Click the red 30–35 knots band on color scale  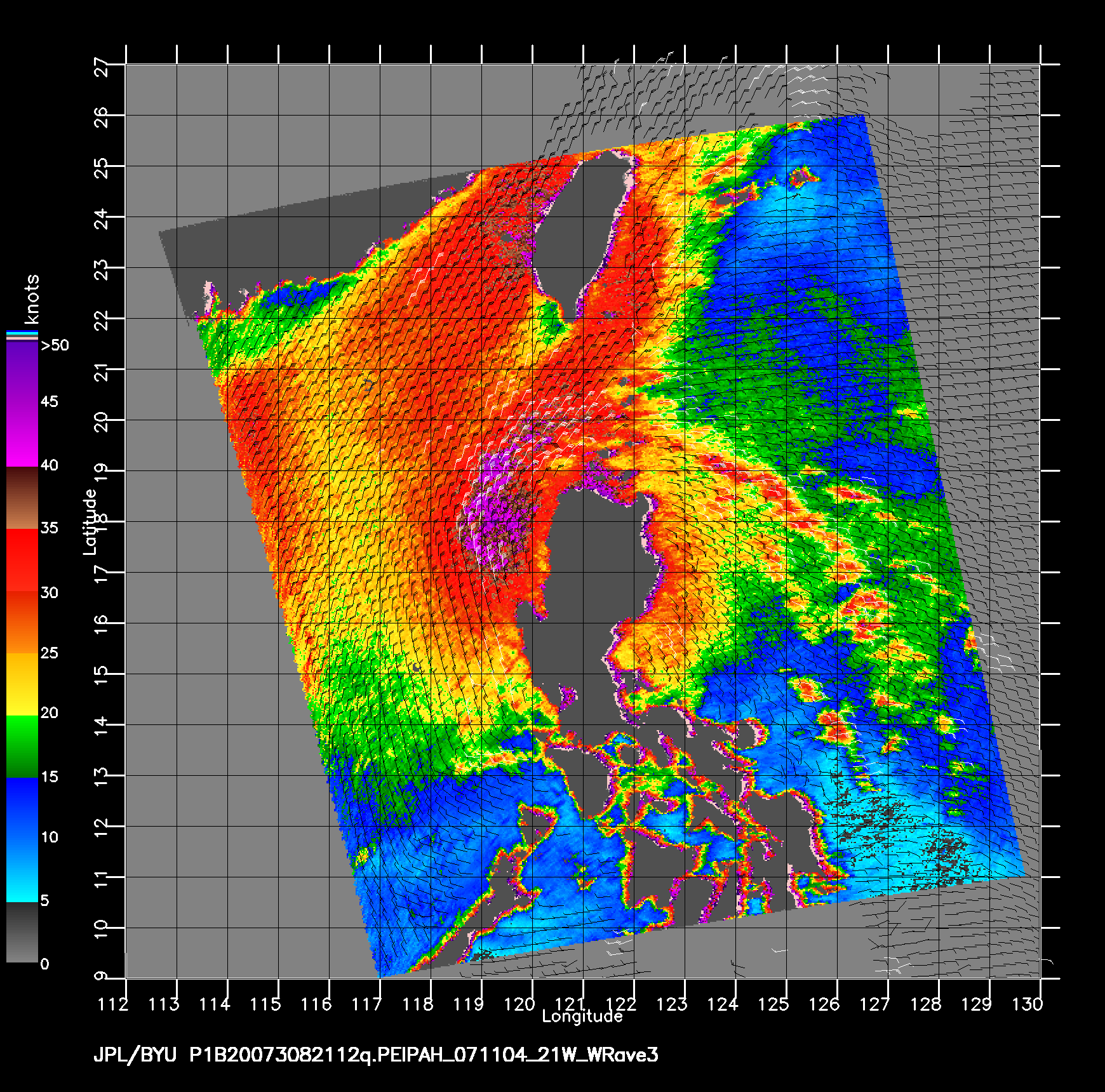click(22, 561)
